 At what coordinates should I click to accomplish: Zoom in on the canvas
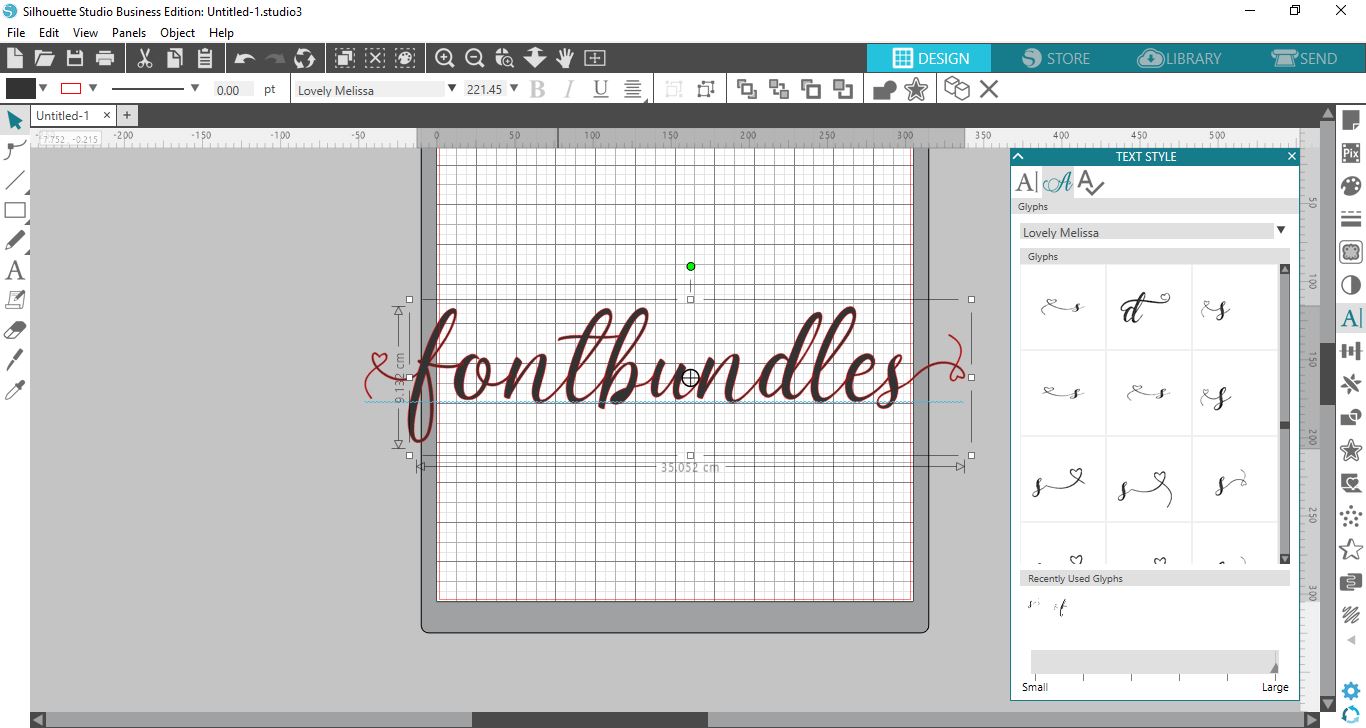coord(445,58)
